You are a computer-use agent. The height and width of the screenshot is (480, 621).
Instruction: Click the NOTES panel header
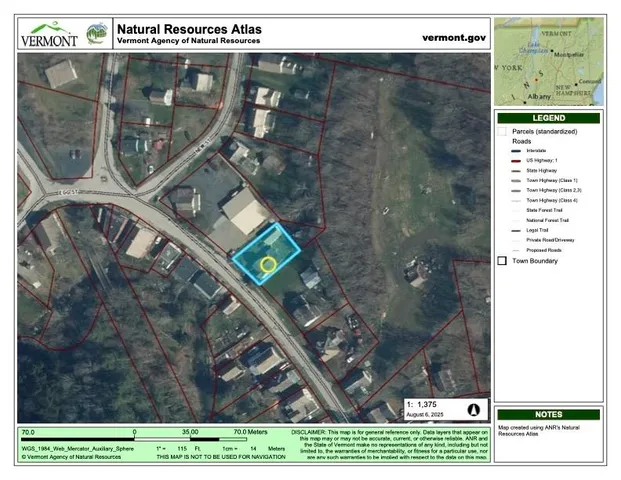(549, 414)
